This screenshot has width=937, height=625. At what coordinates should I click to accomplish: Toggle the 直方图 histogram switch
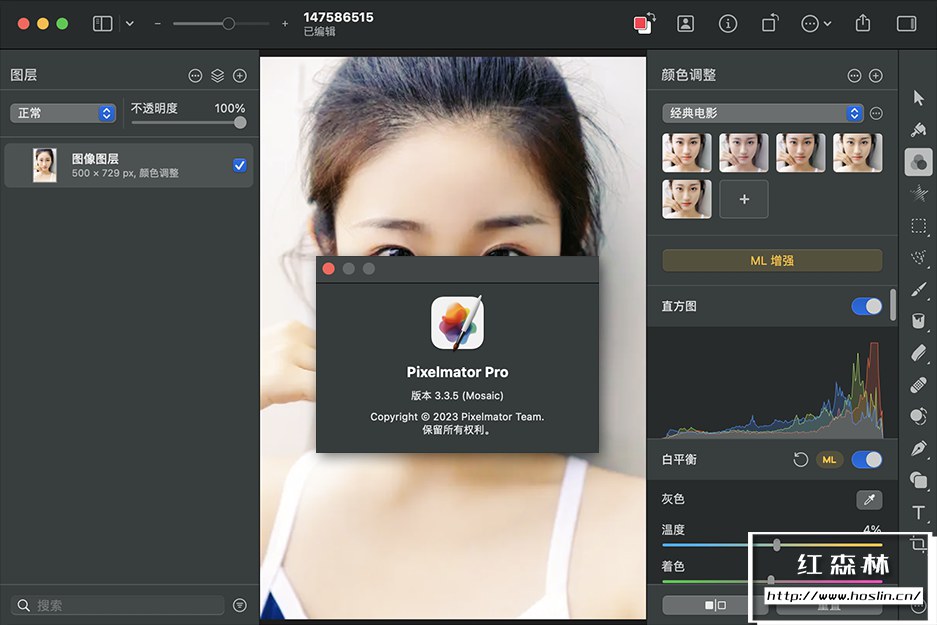pyautogui.click(x=866, y=306)
